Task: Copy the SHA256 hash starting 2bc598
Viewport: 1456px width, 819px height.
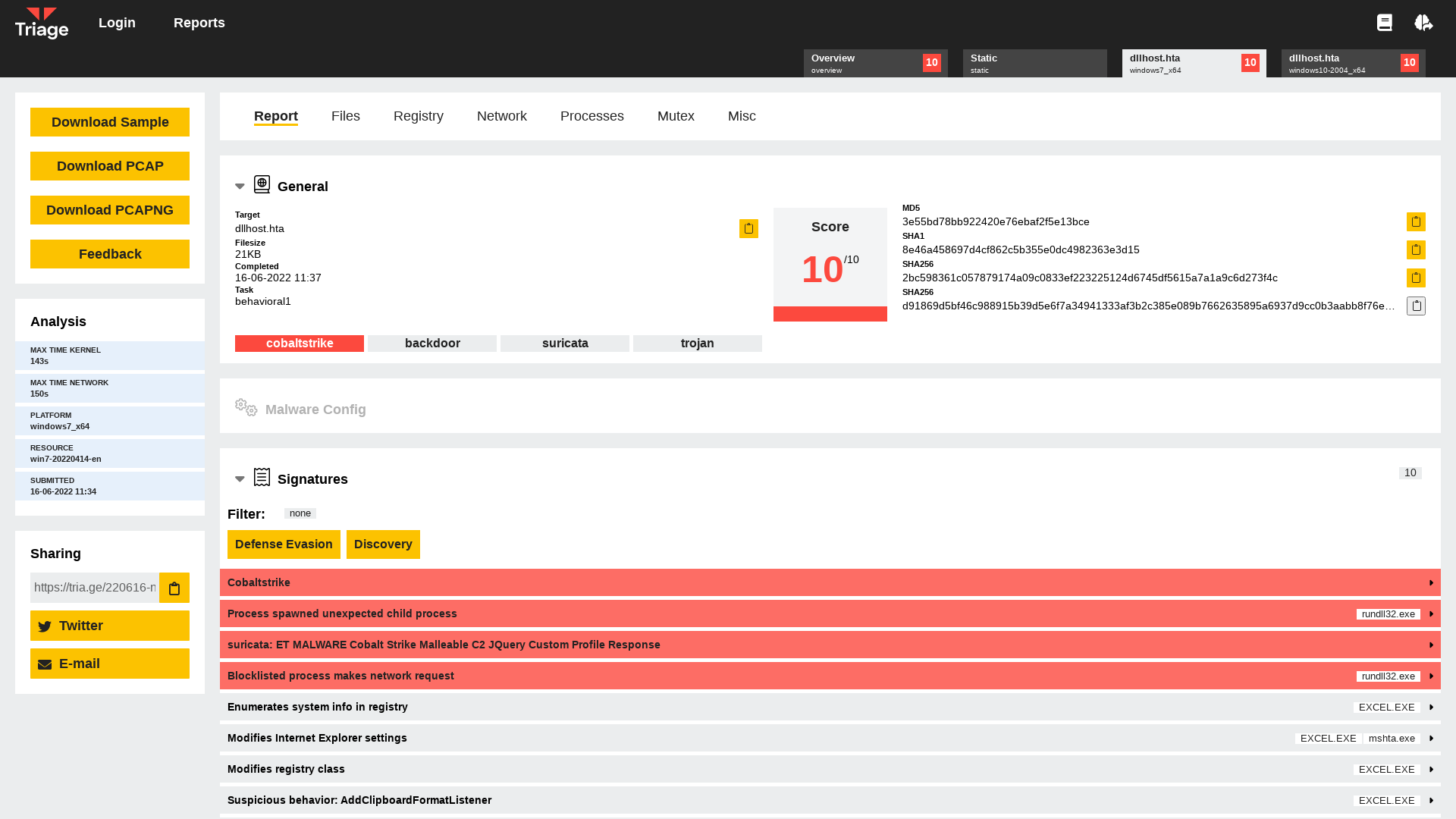Action: coord(1416,278)
